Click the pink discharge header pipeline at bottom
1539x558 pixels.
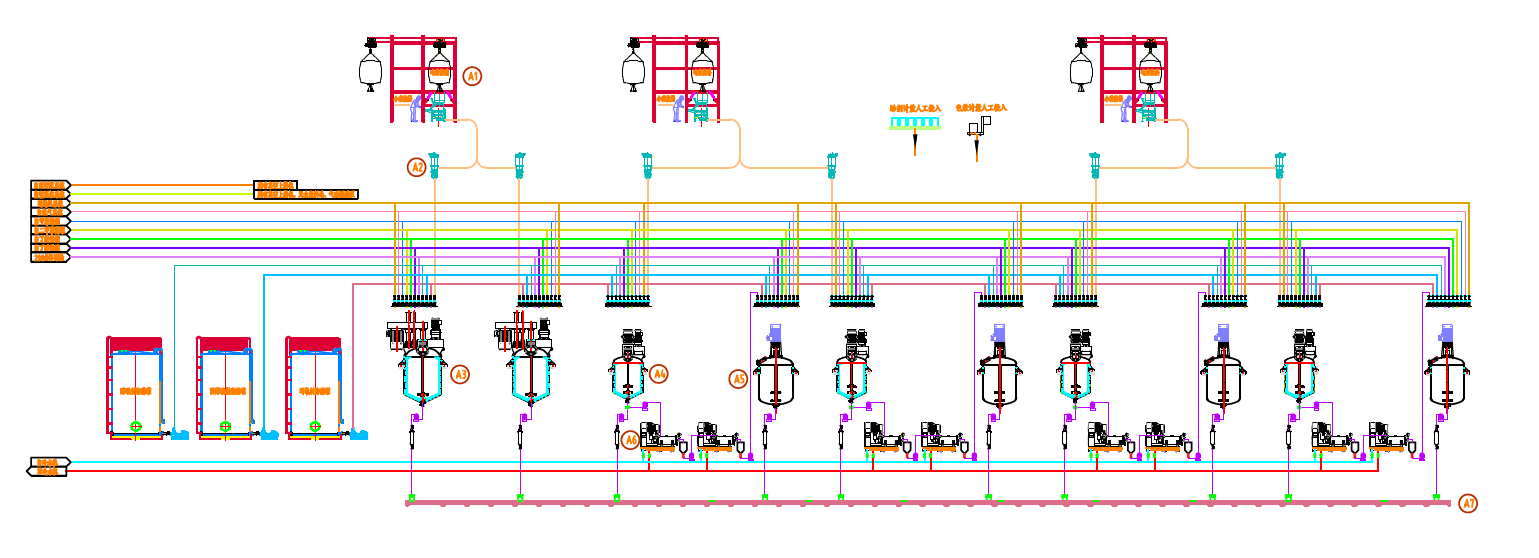click(x=927, y=503)
